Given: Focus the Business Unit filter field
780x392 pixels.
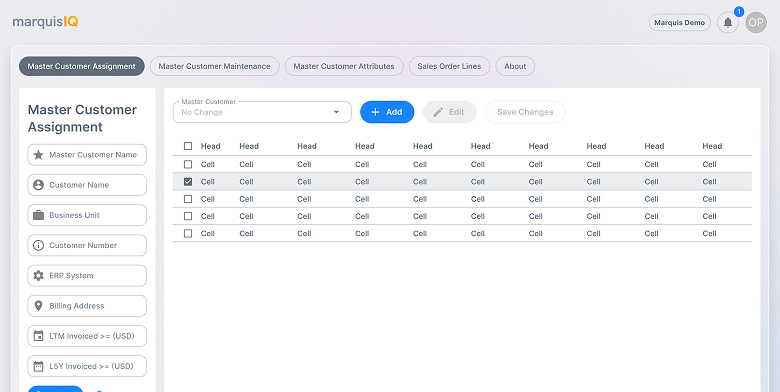Looking at the screenshot, I should tap(87, 215).
